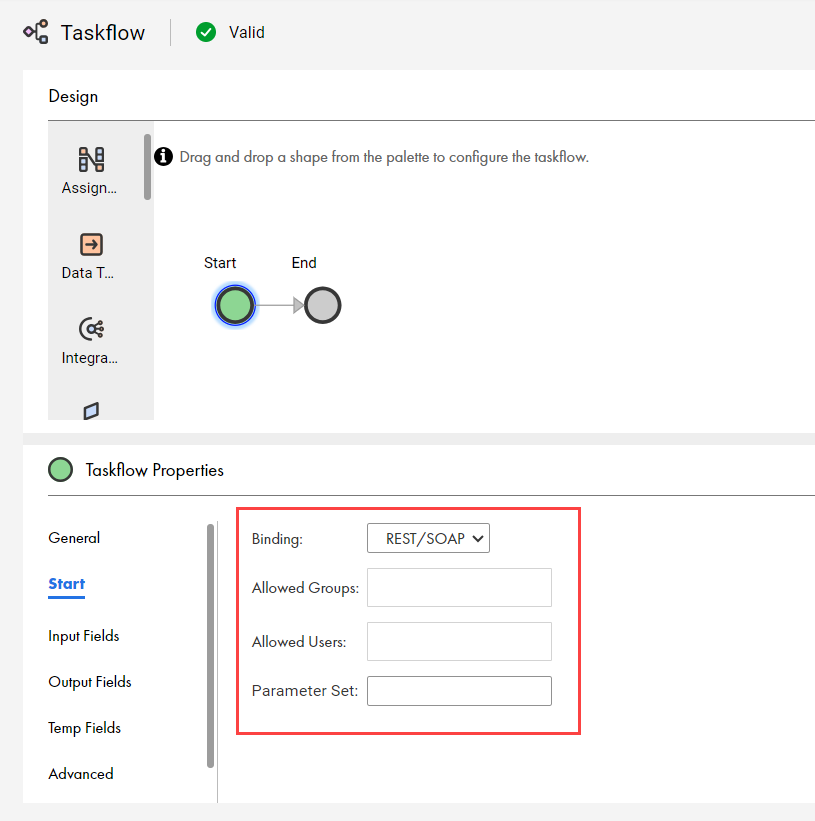Open the Advanced properties tab

pyautogui.click(x=81, y=774)
